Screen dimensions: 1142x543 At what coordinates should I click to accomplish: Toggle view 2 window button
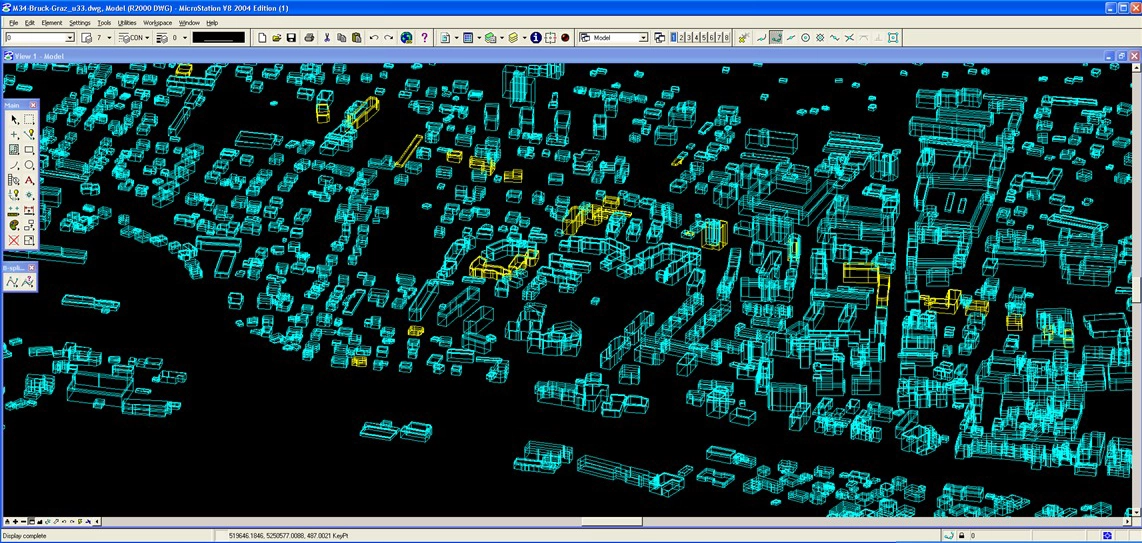pyautogui.click(x=681, y=38)
